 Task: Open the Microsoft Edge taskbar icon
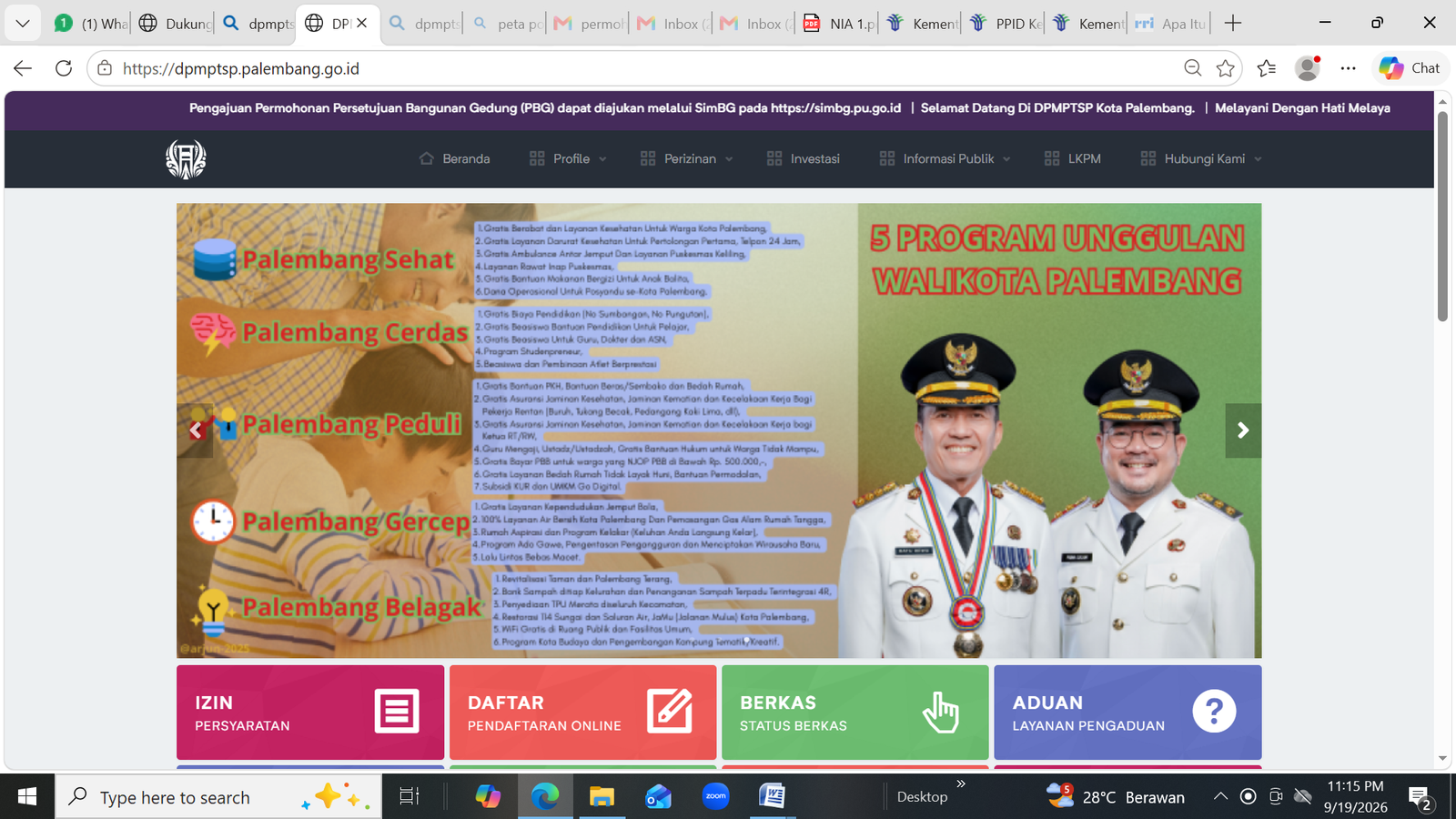(x=545, y=797)
